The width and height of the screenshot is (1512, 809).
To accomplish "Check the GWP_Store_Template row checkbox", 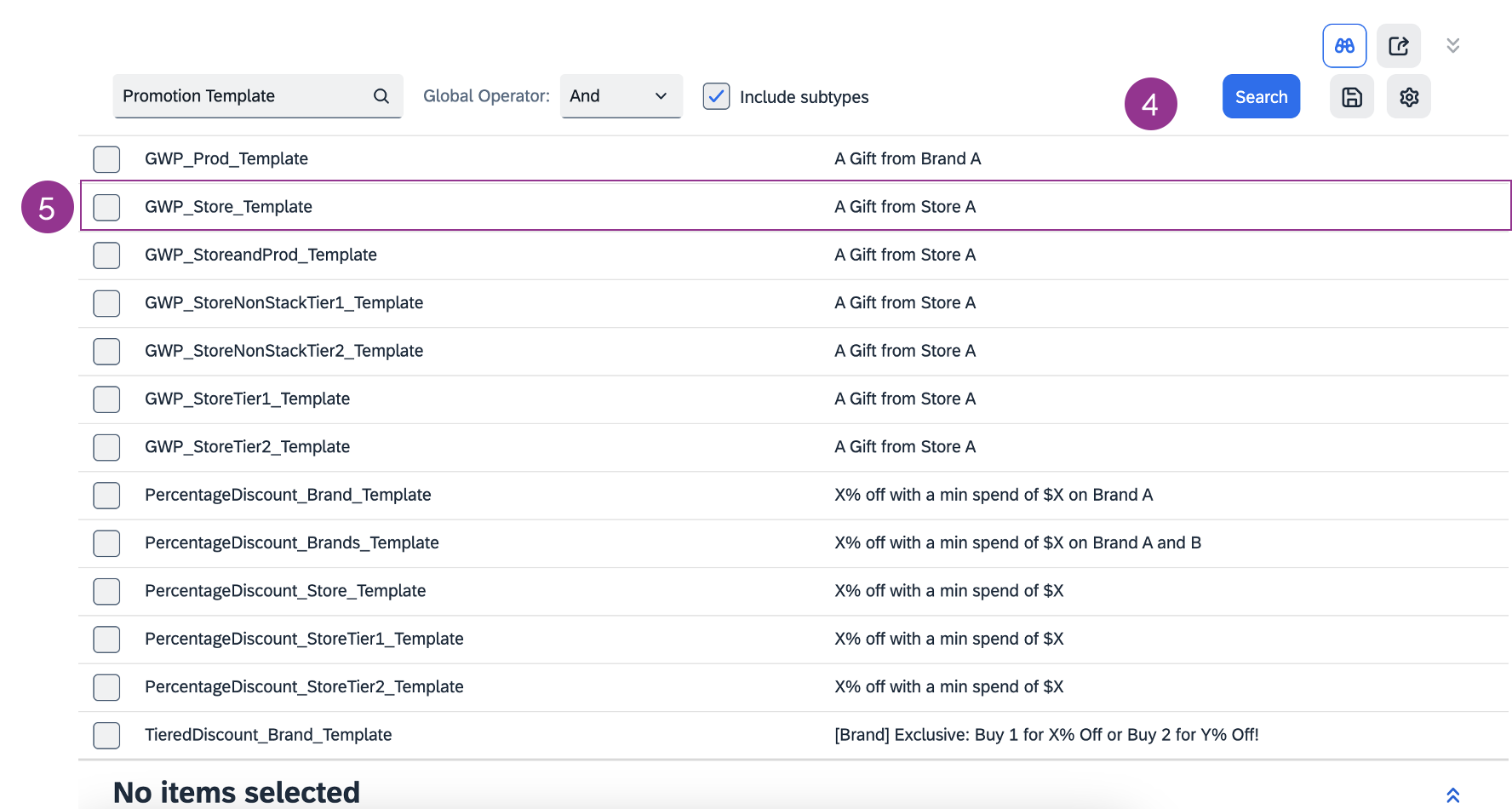I will coord(106,207).
